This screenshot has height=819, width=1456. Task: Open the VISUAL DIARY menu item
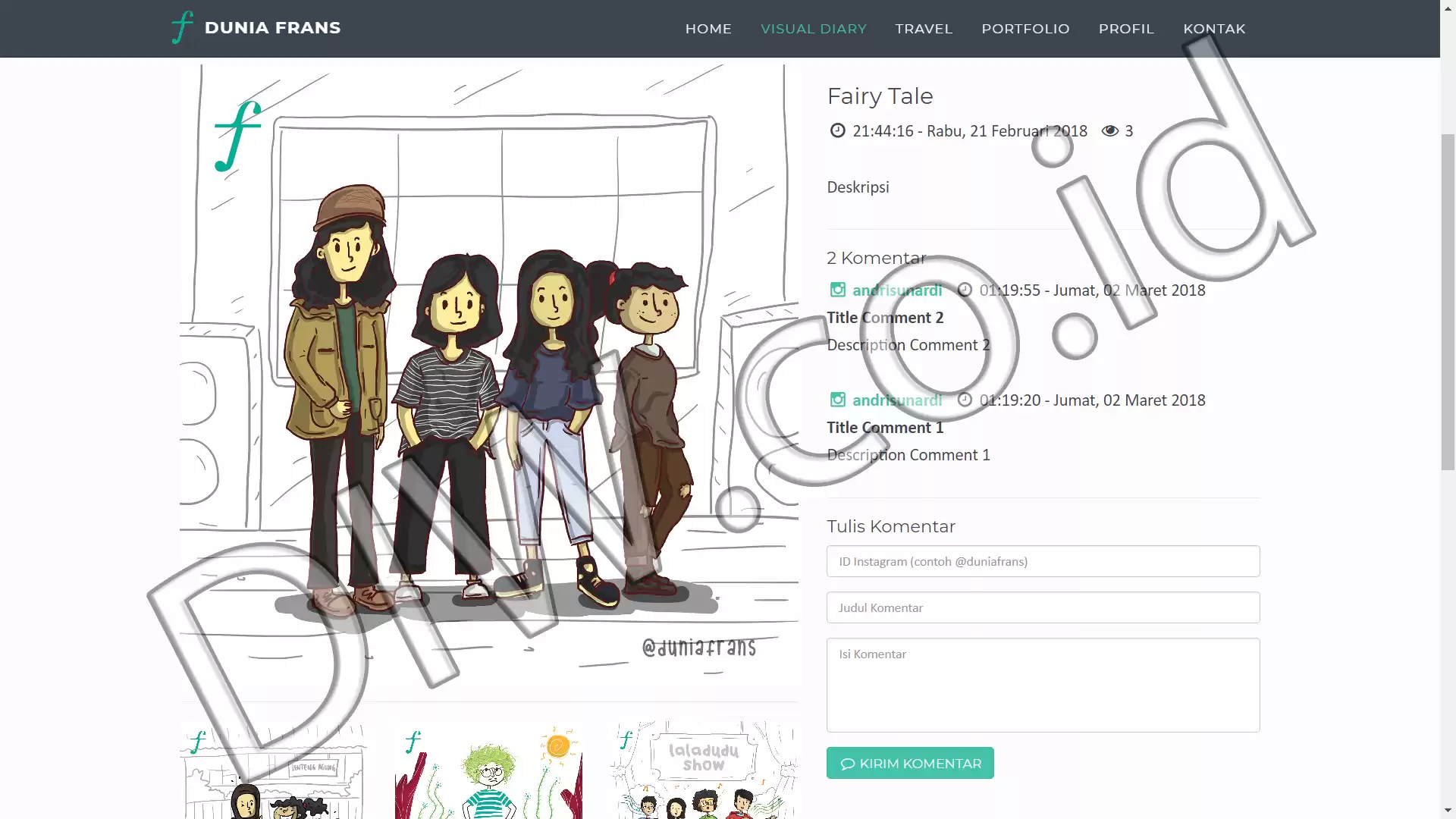tap(813, 29)
